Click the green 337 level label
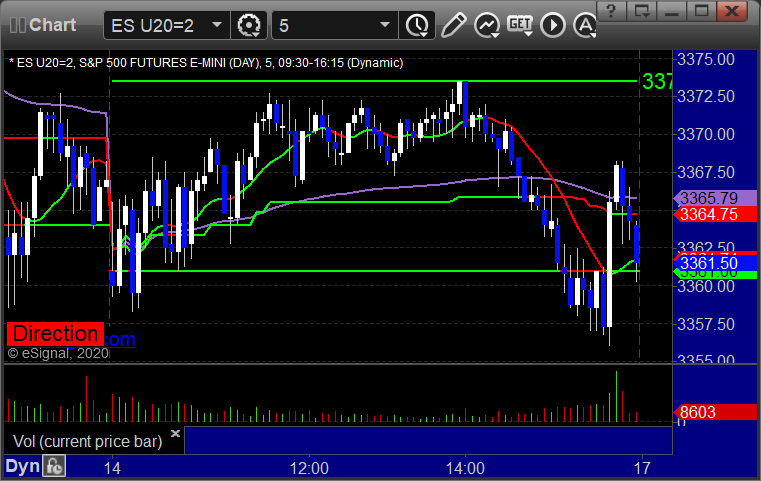Screen dimensions: 761x481 [657, 81]
